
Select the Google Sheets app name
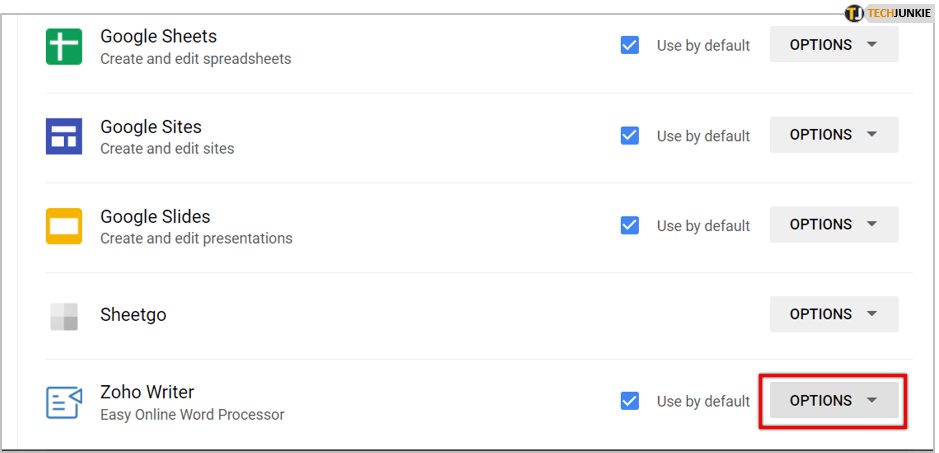click(x=158, y=36)
